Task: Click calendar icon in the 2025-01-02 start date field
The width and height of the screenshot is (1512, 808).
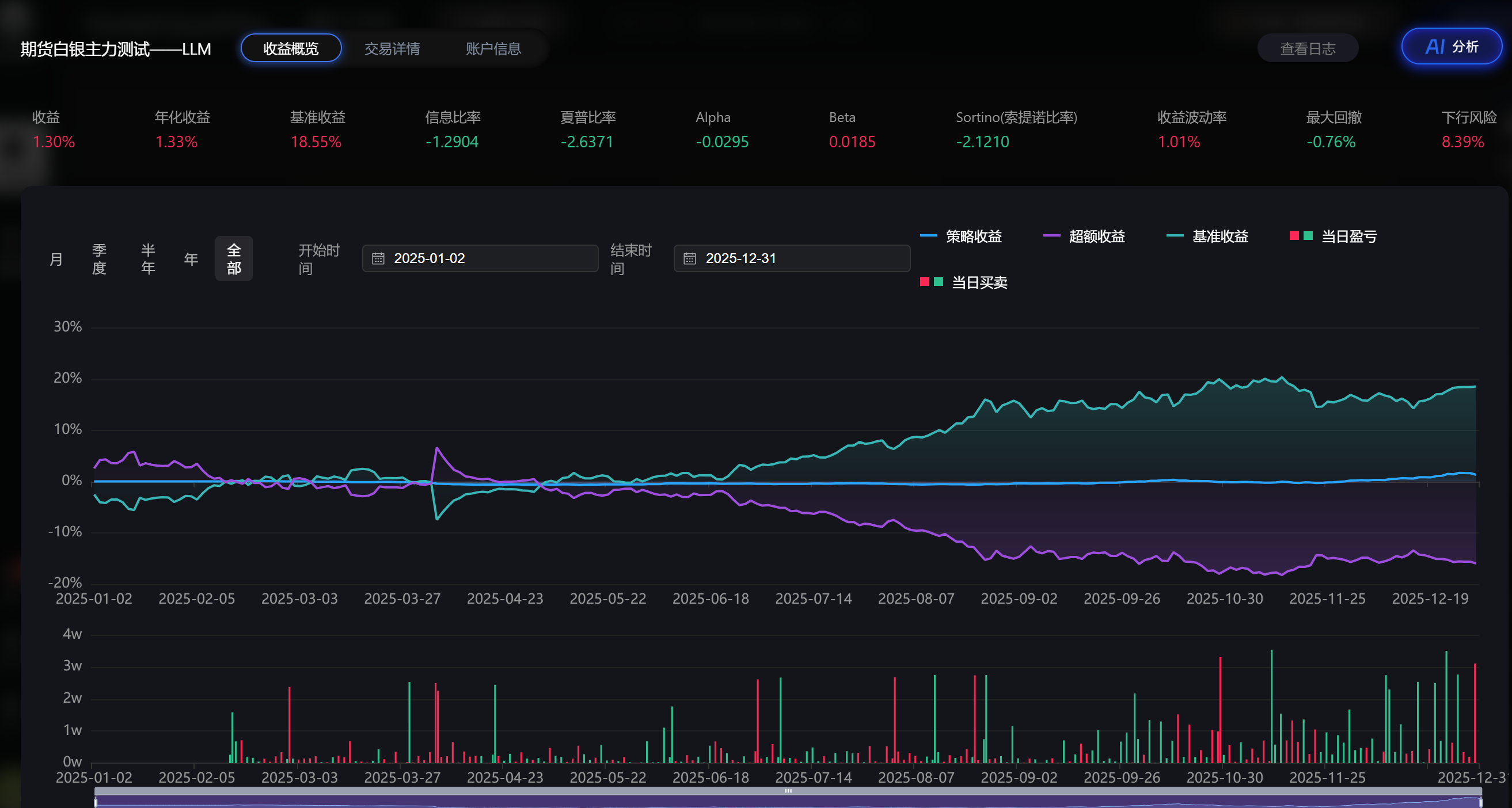Action: [x=379, y=259]
